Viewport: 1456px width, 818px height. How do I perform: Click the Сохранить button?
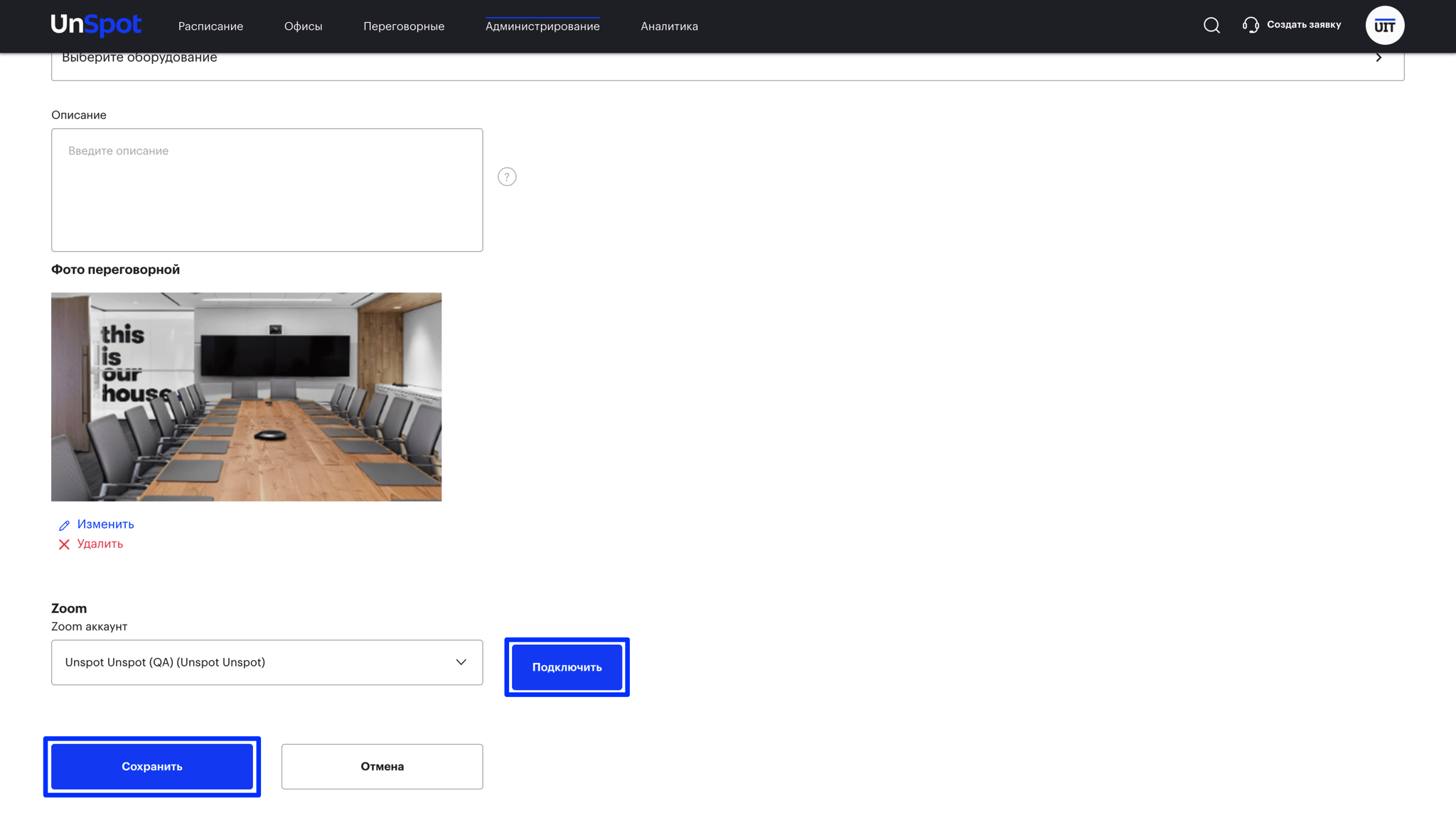[x=152, y=766]
